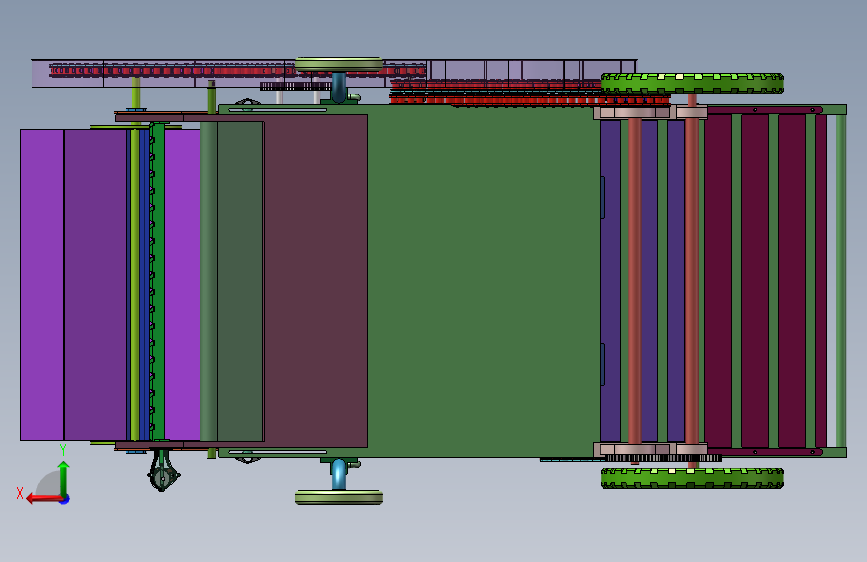867x562 pixels.
Task: Select the right reddish-brown axle shaft
Action: (x=692, y=281)
